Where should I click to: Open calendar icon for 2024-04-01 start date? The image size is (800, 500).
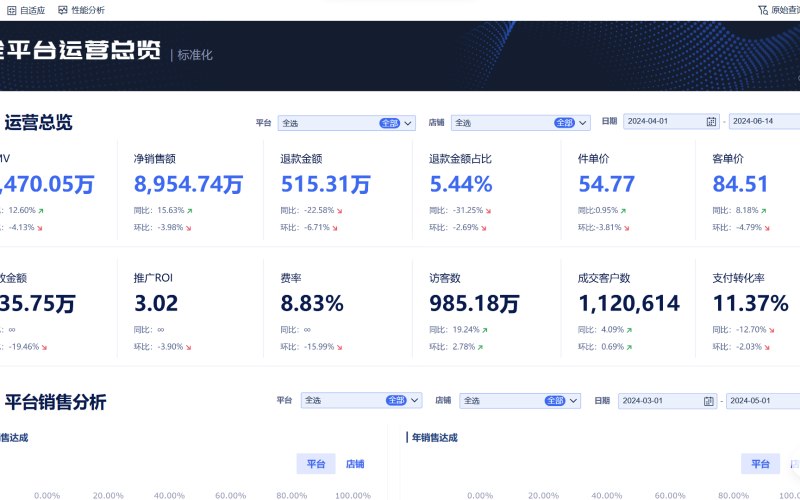711,121
